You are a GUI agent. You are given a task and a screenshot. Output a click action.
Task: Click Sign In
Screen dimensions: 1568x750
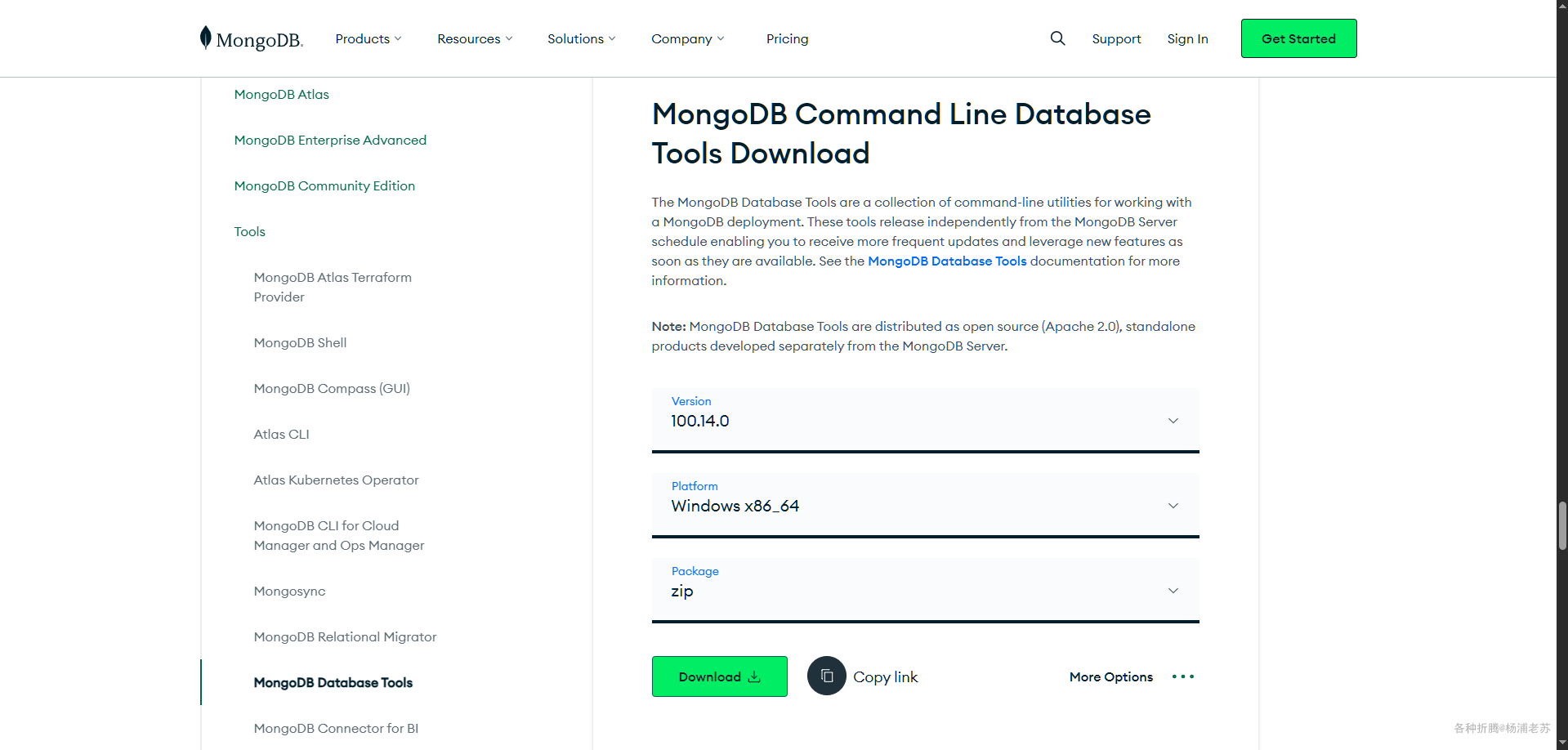[1187, 38]
